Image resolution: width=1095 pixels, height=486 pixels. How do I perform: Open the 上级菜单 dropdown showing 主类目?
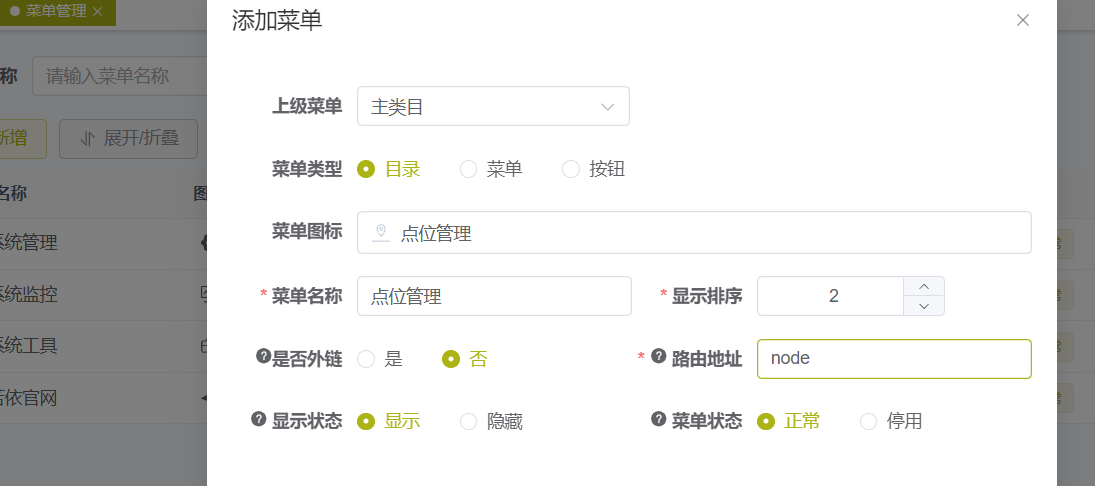pos(493,106)
